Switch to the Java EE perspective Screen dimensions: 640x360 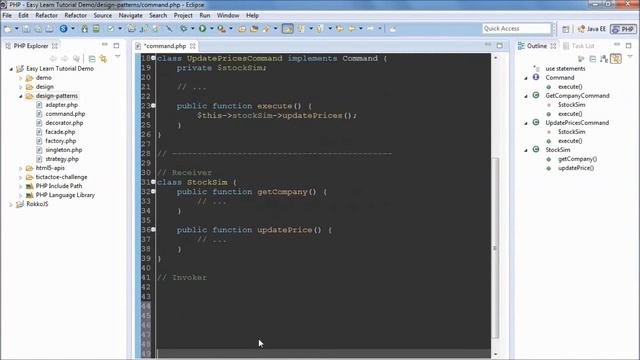pos(592,29)
